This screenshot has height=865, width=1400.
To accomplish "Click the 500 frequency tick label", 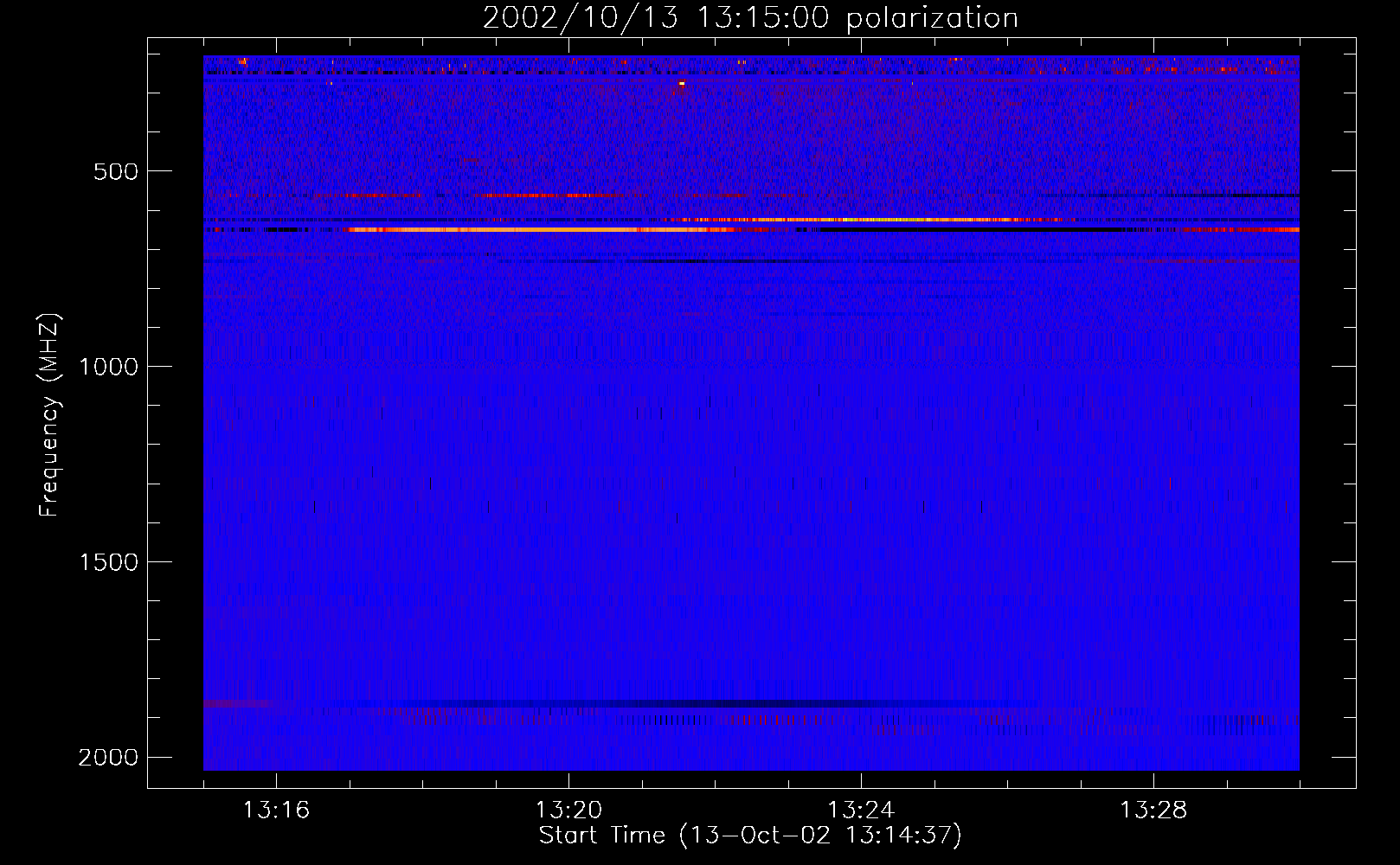I will (x=116, y=171).
